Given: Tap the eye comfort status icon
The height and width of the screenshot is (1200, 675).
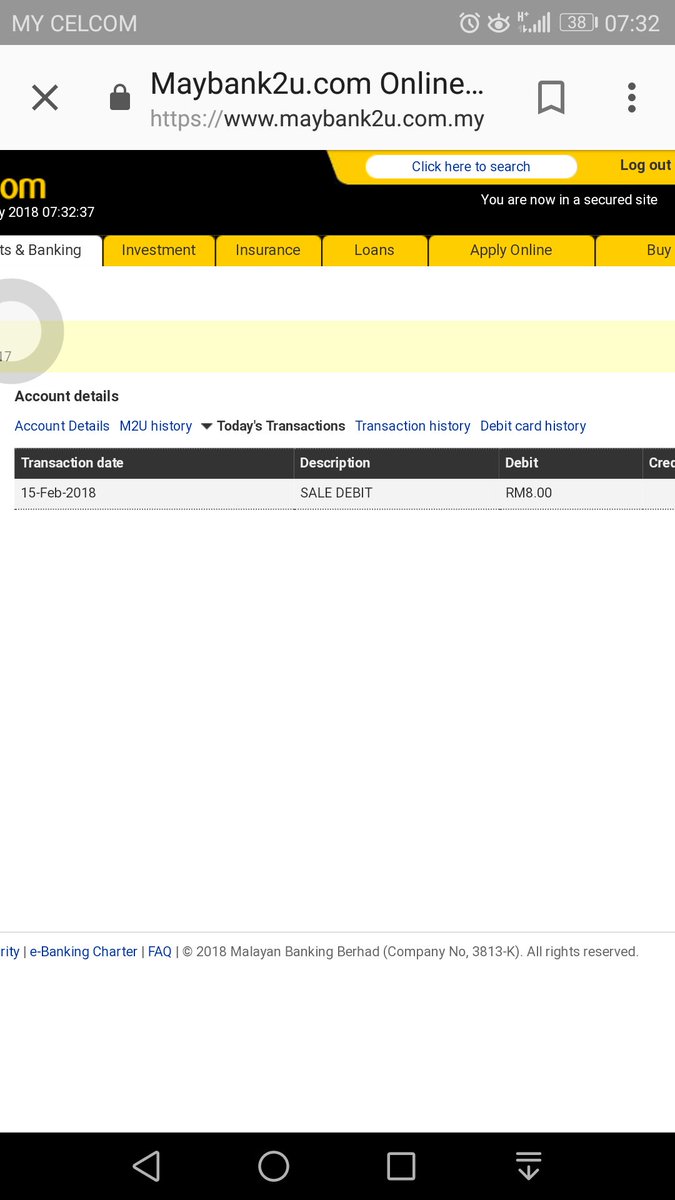Looking at the screenshot, I should tap(498, 23).
